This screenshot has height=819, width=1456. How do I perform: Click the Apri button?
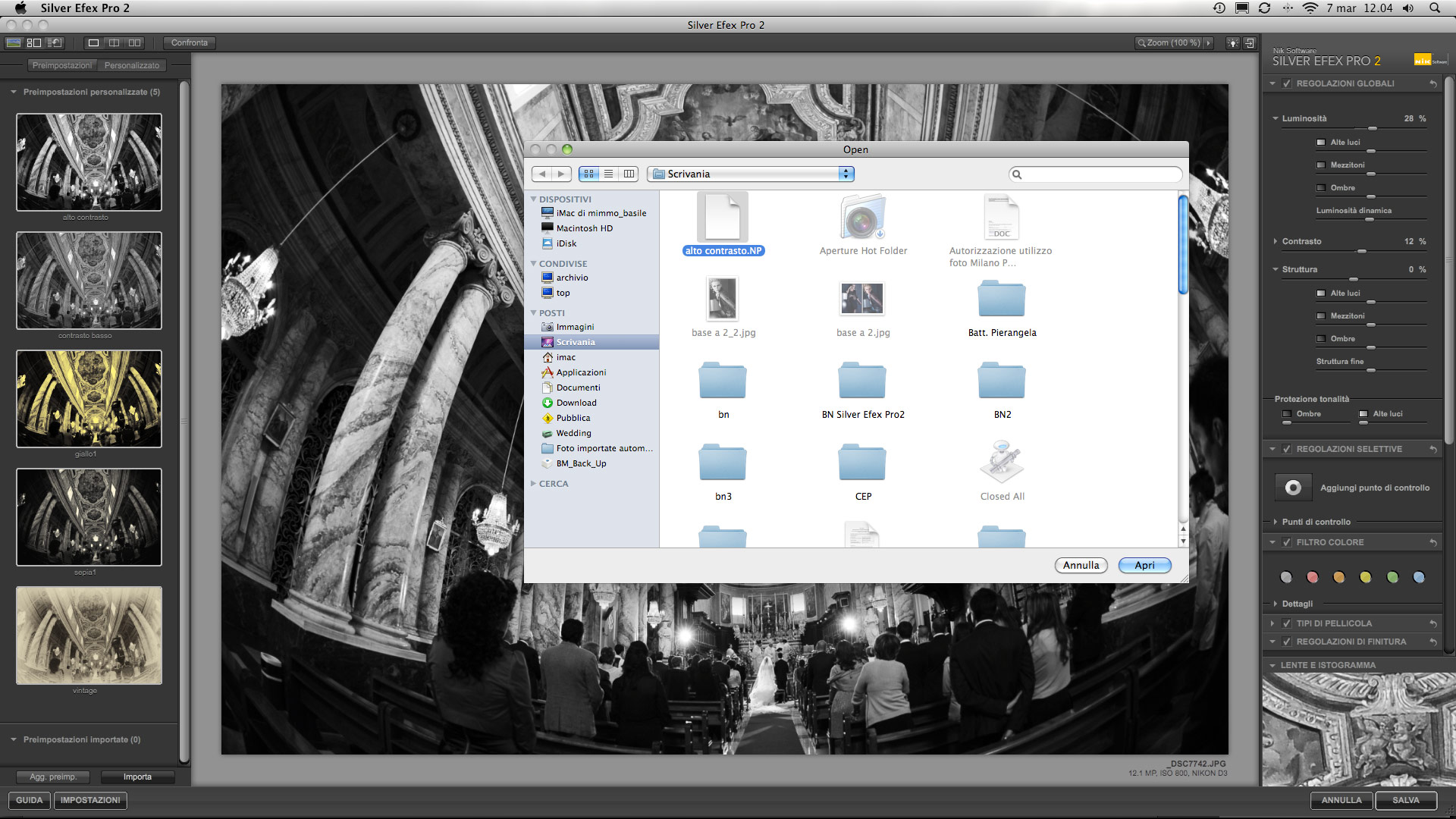pyautogui.click(x=1145, y=565)
